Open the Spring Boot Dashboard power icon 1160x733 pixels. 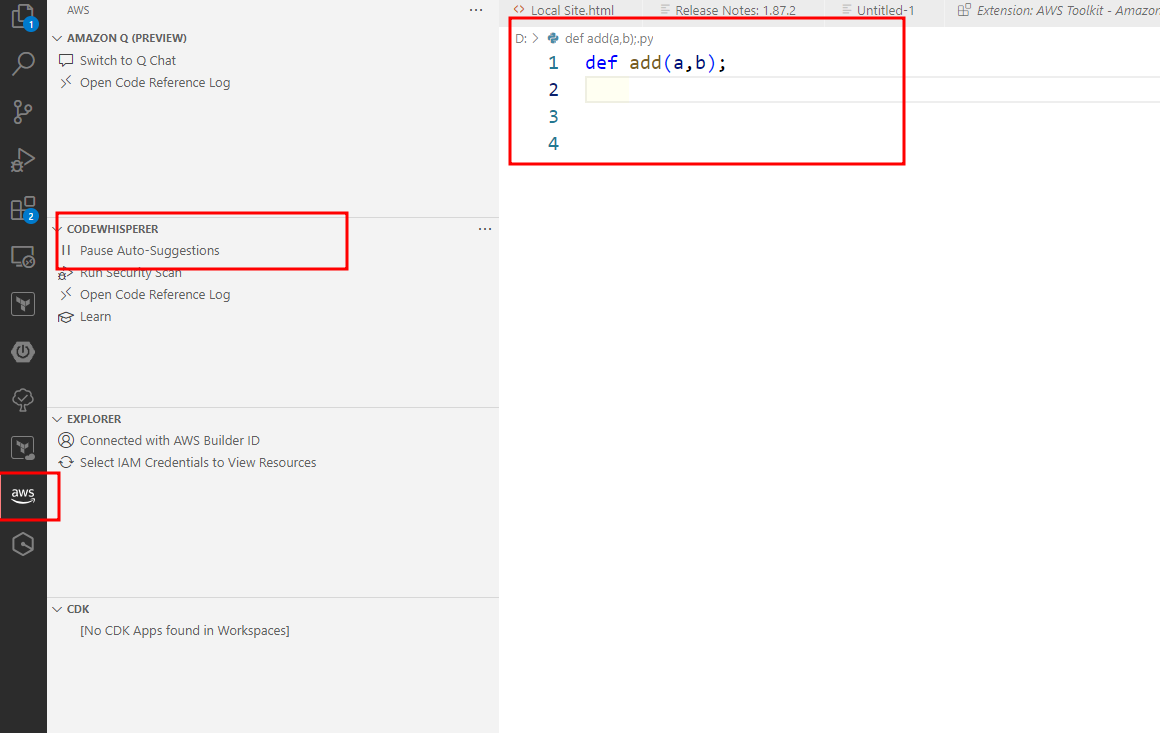(23, 352)
